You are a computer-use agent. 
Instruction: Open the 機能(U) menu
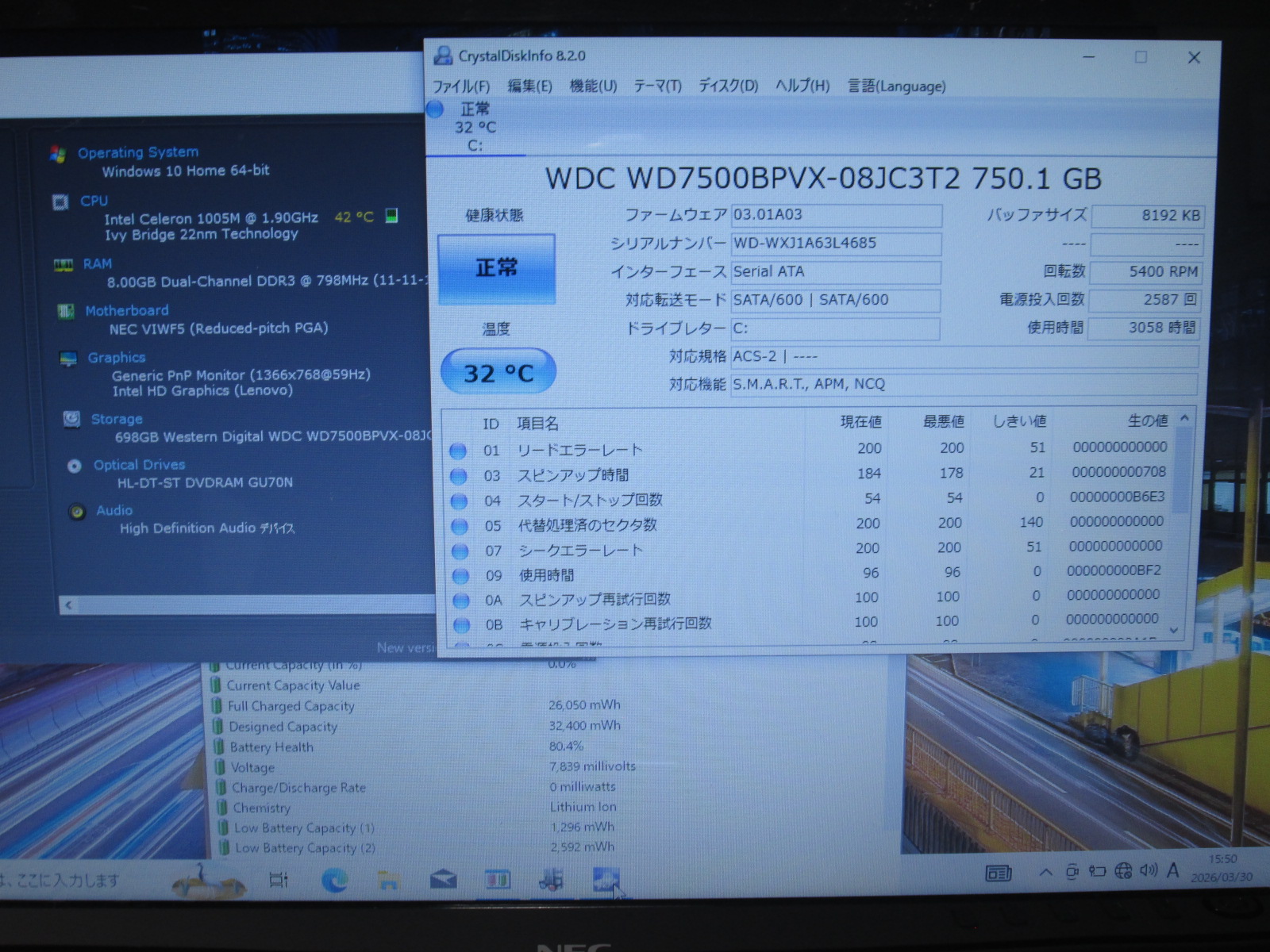pos(593,86)
